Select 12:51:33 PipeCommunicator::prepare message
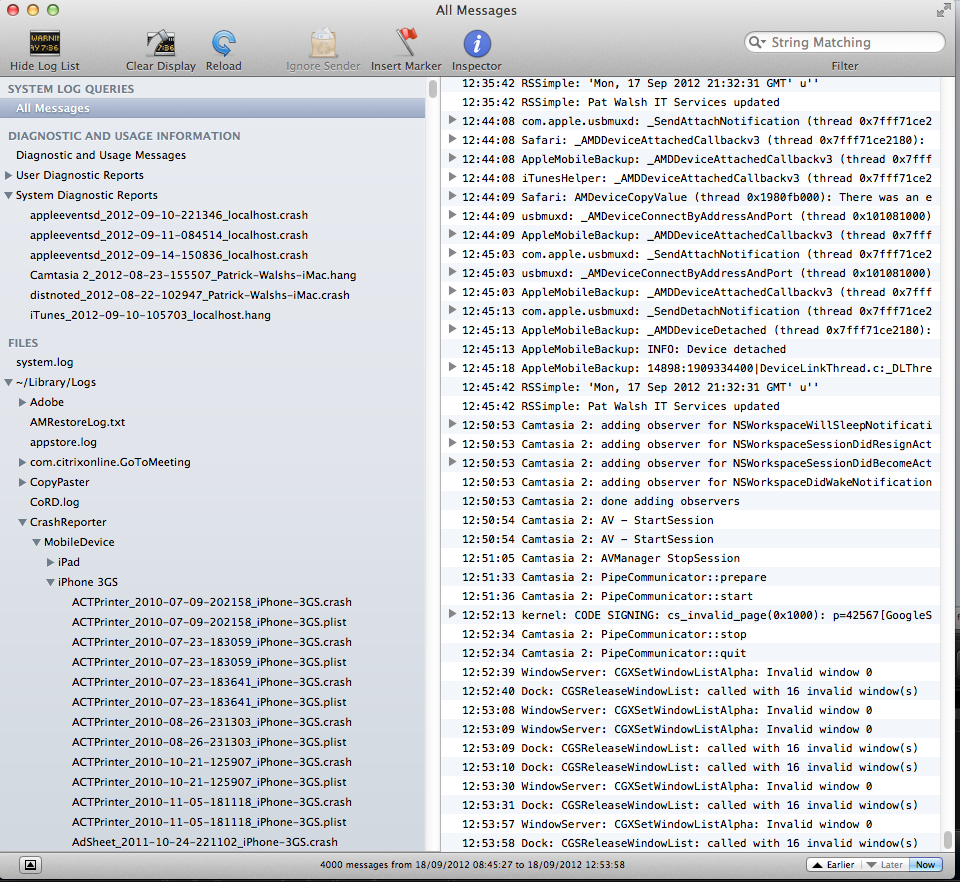The image size is (960, 882). point(691,577)
